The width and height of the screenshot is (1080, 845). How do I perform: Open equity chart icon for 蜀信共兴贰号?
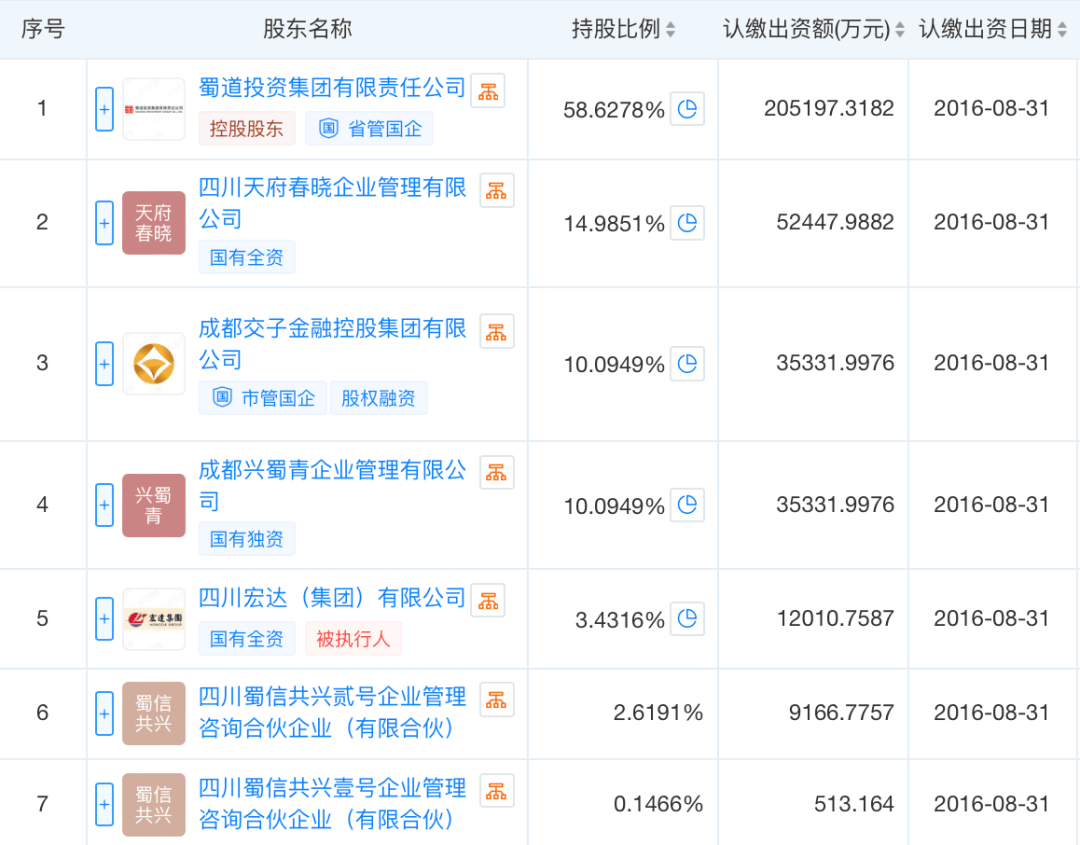click(x=497, y=699)
